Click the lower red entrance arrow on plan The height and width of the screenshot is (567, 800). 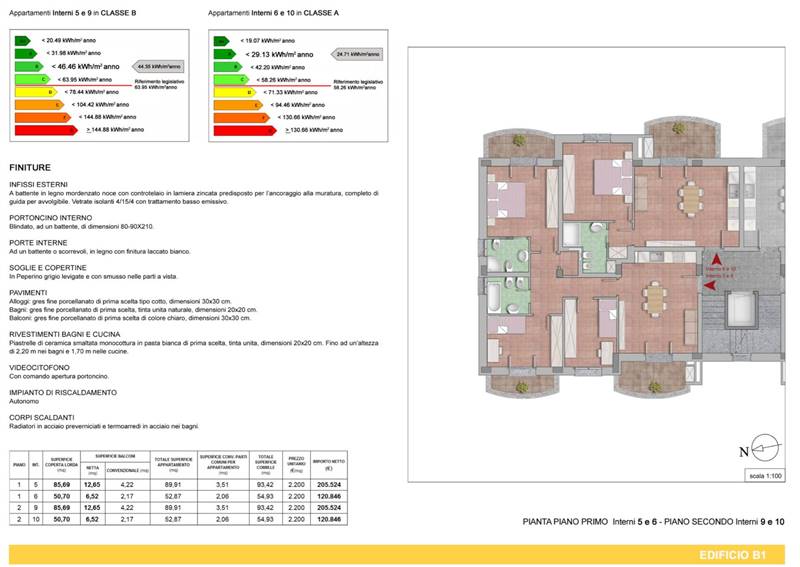pyautogui.click(x=712, y=286)
